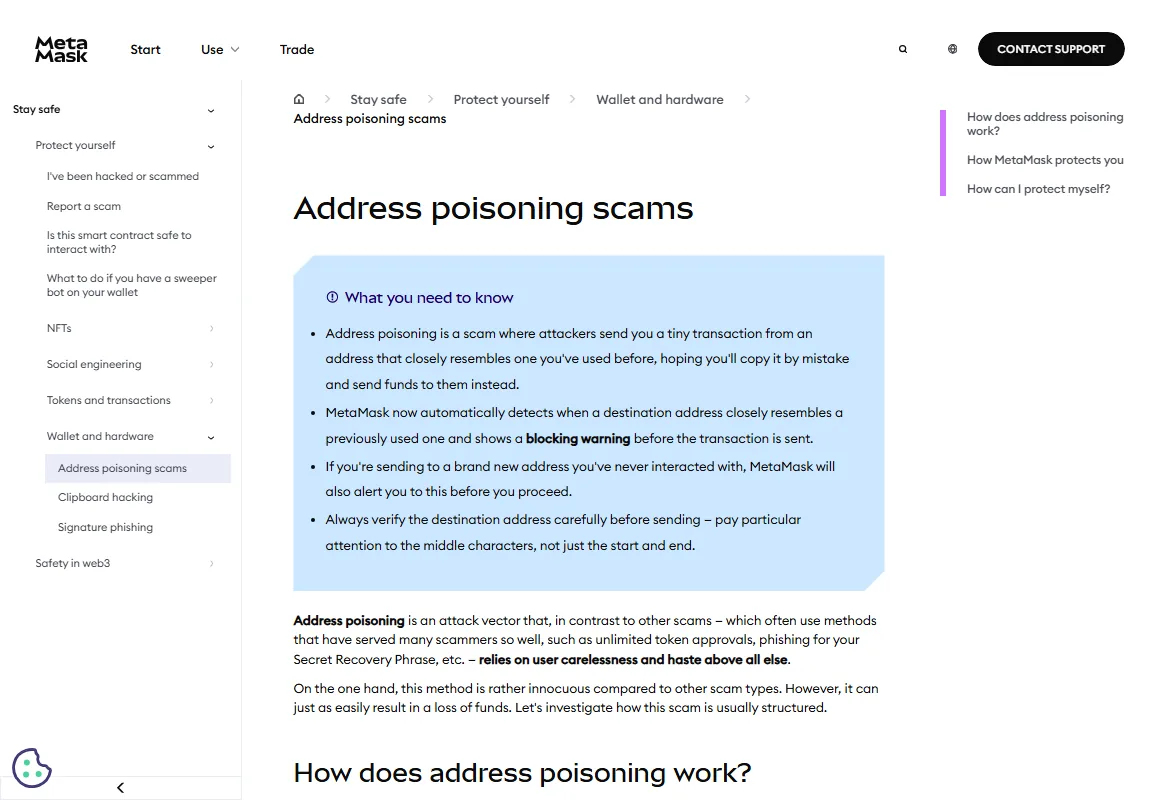Open smart contract safety article

[x=119, y=242]
